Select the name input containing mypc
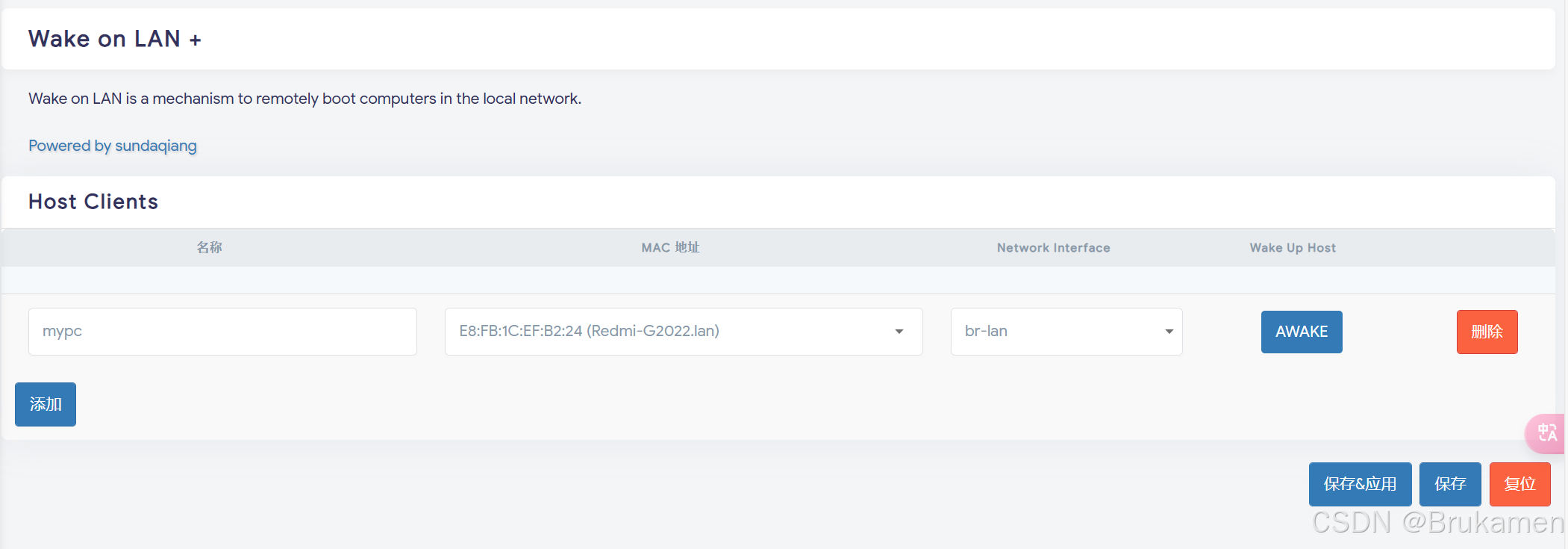 pyautogui.click(x=222, y=331)
